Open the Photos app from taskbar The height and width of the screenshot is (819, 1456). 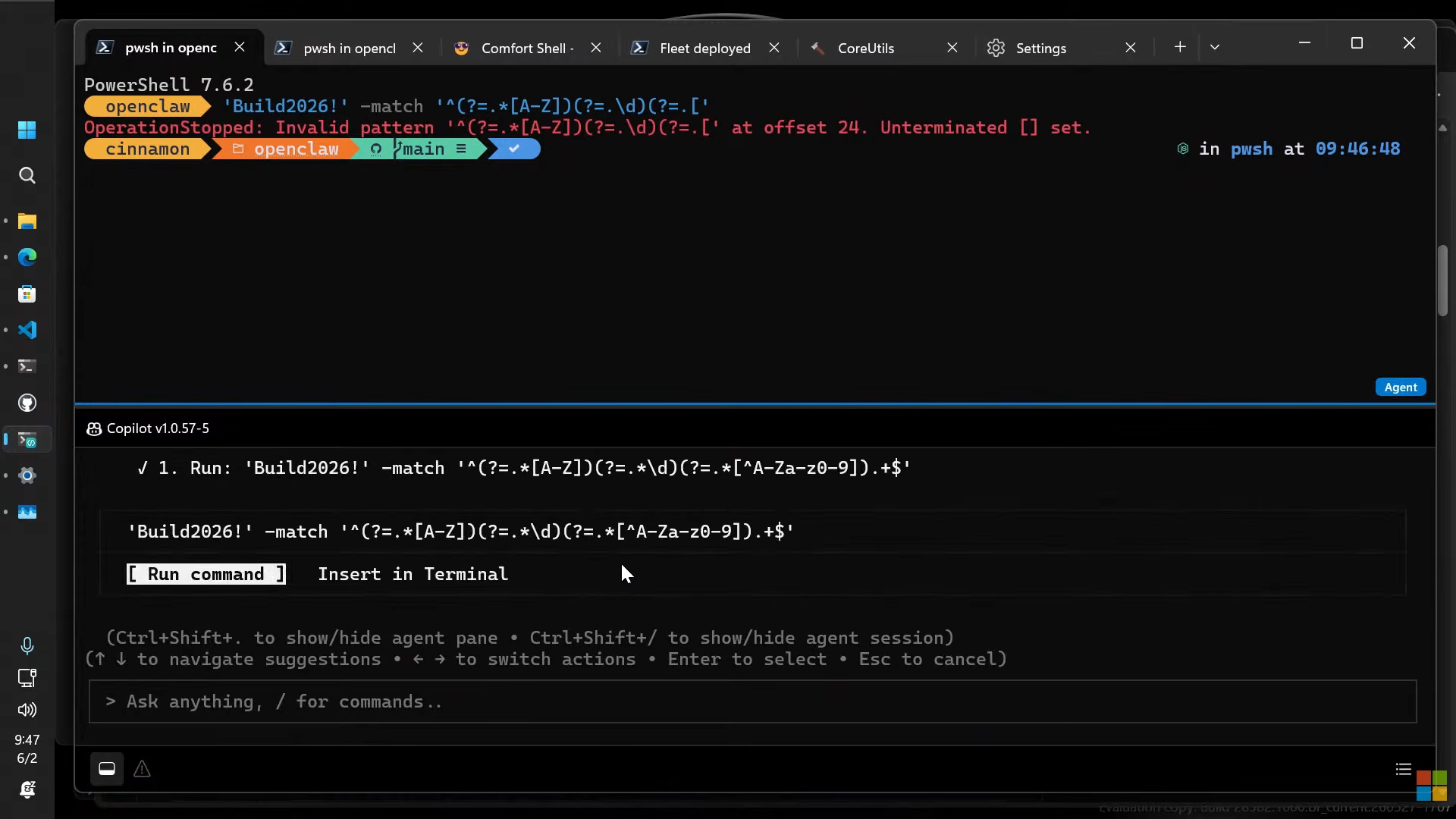(x=27, y=513)
